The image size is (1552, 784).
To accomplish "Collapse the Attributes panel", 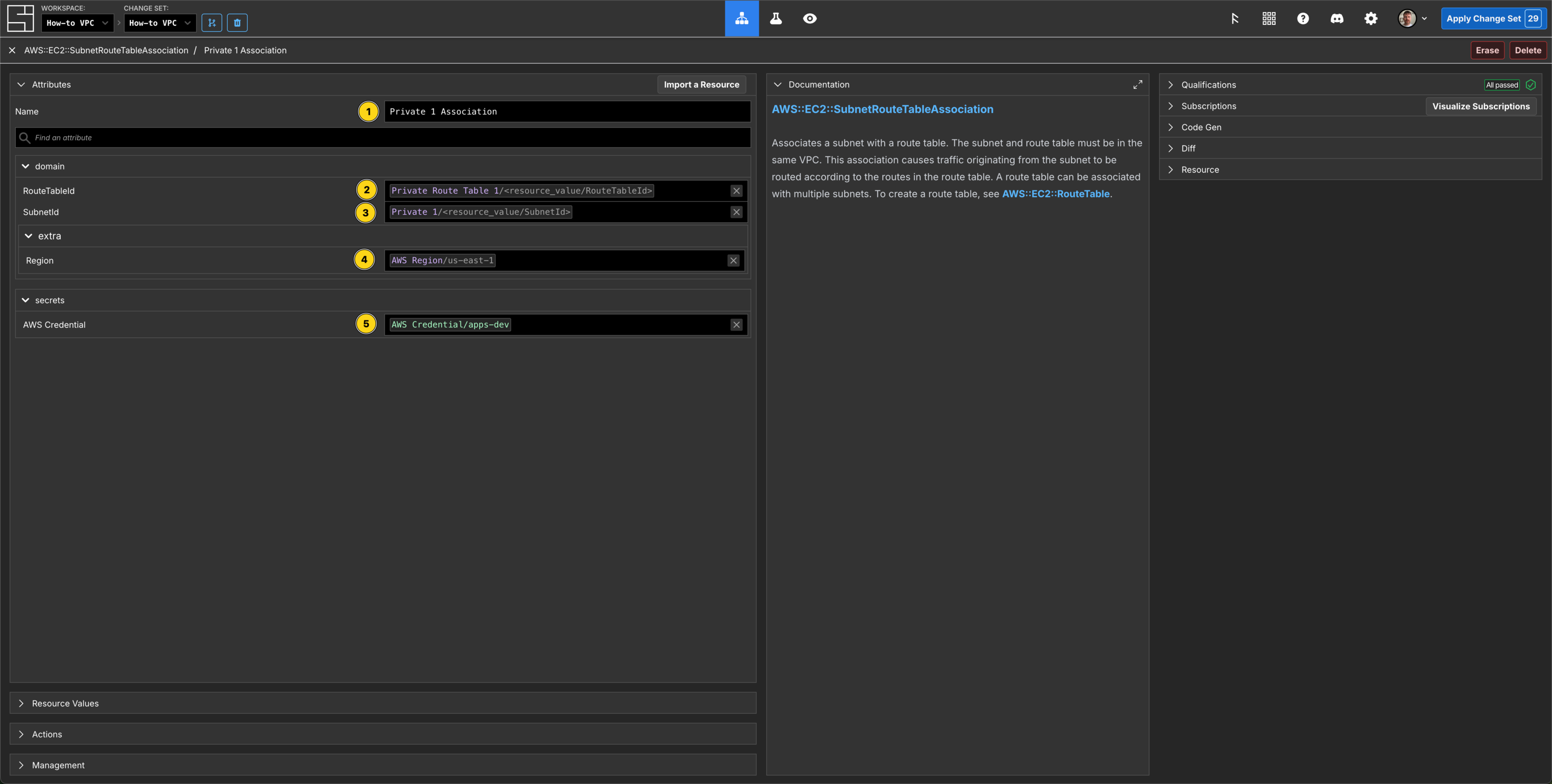I will [x=21, y=85].
